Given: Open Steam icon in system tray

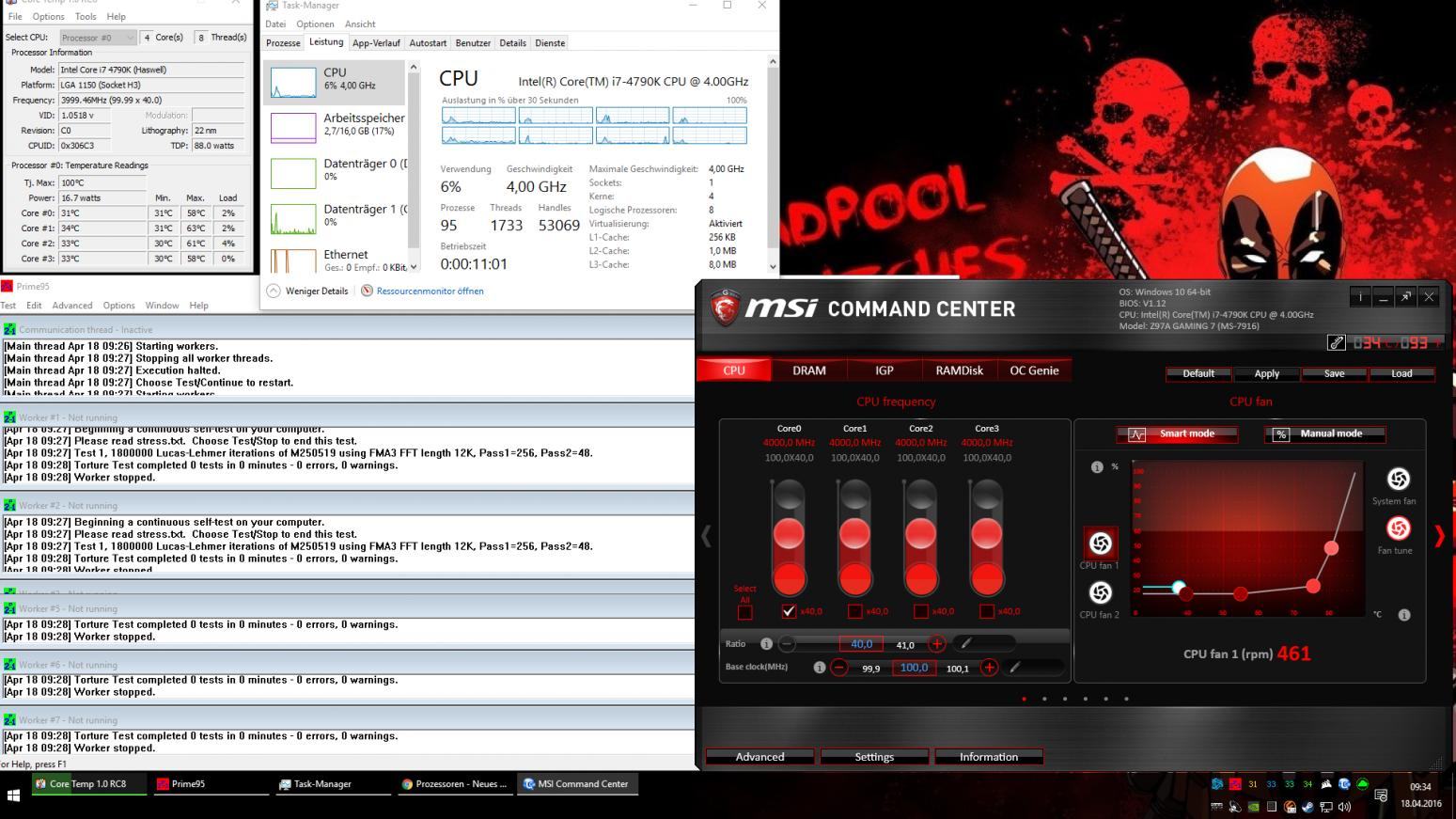Looking at the screenshot, I should (x=1307, y=807).
